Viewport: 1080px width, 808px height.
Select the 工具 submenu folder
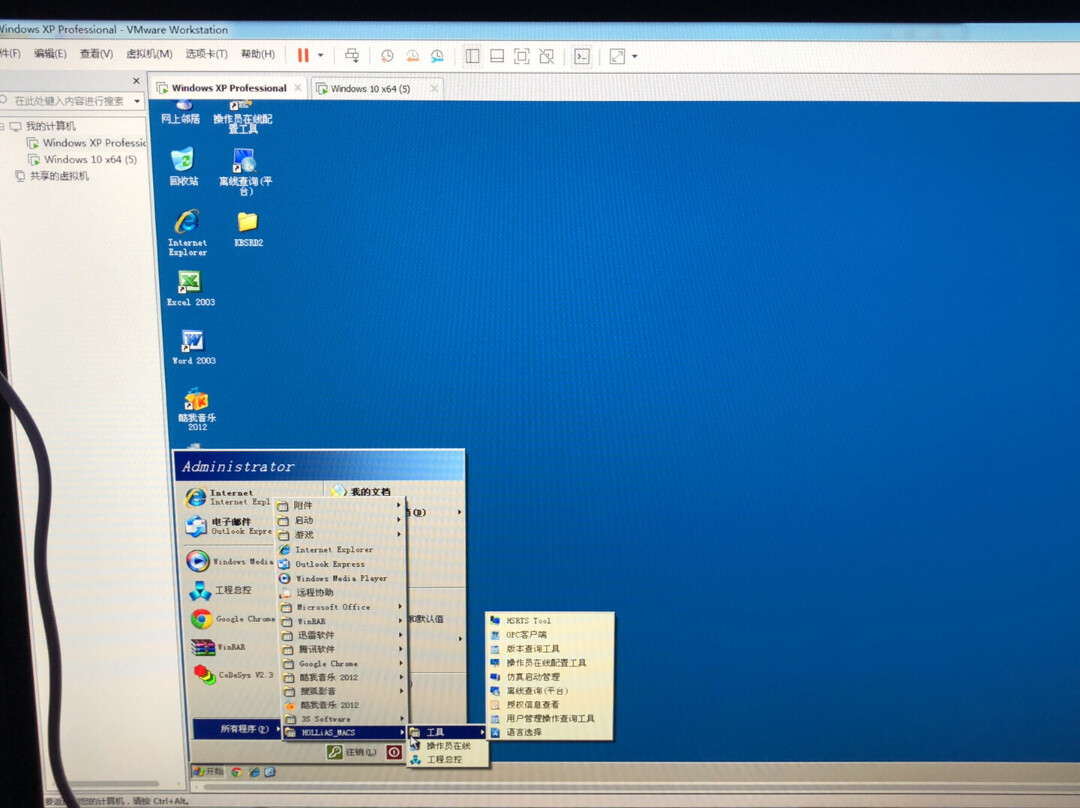point(446,732)
